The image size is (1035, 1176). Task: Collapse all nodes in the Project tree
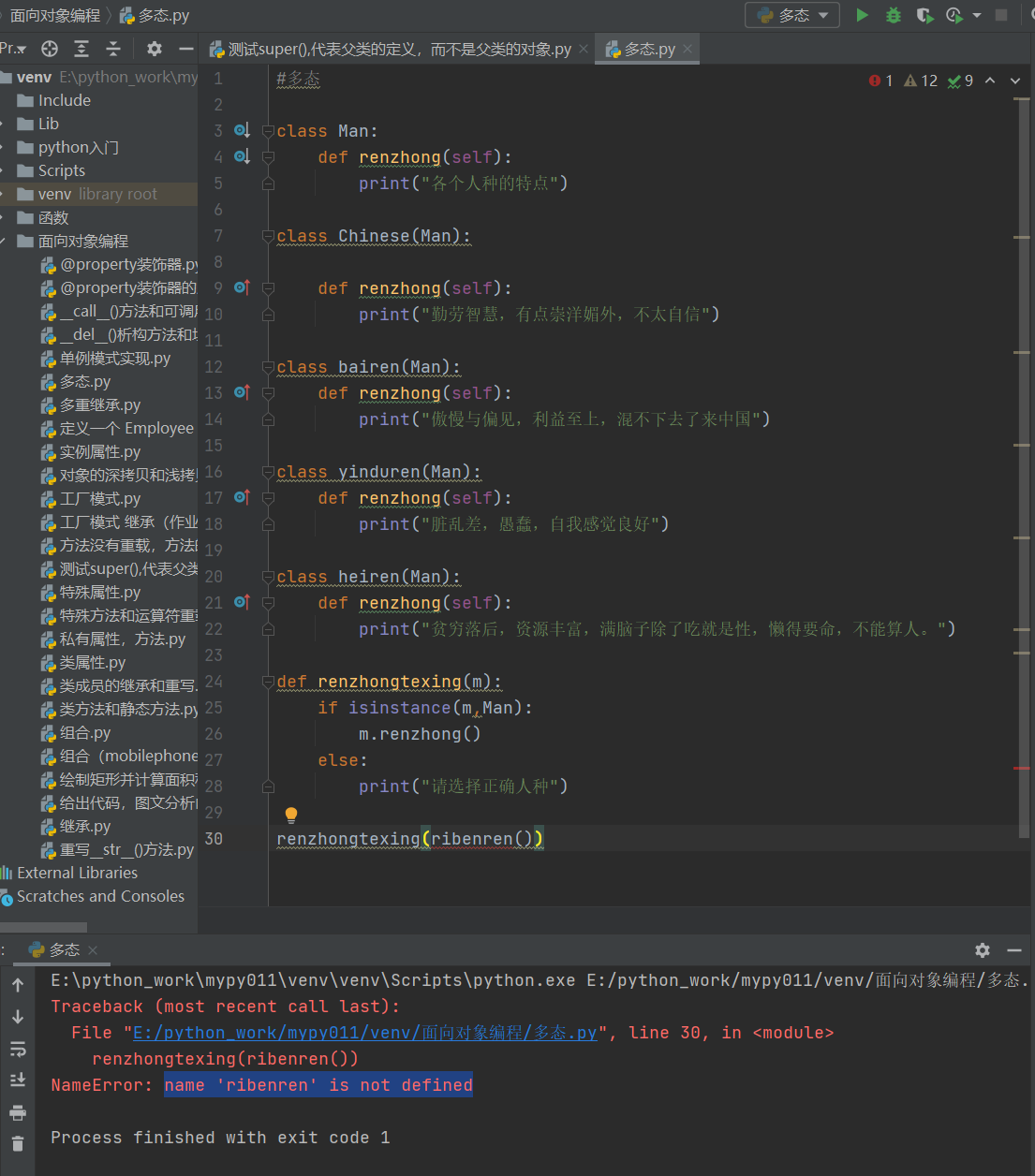pyautogui.click(x=113, y=49)
